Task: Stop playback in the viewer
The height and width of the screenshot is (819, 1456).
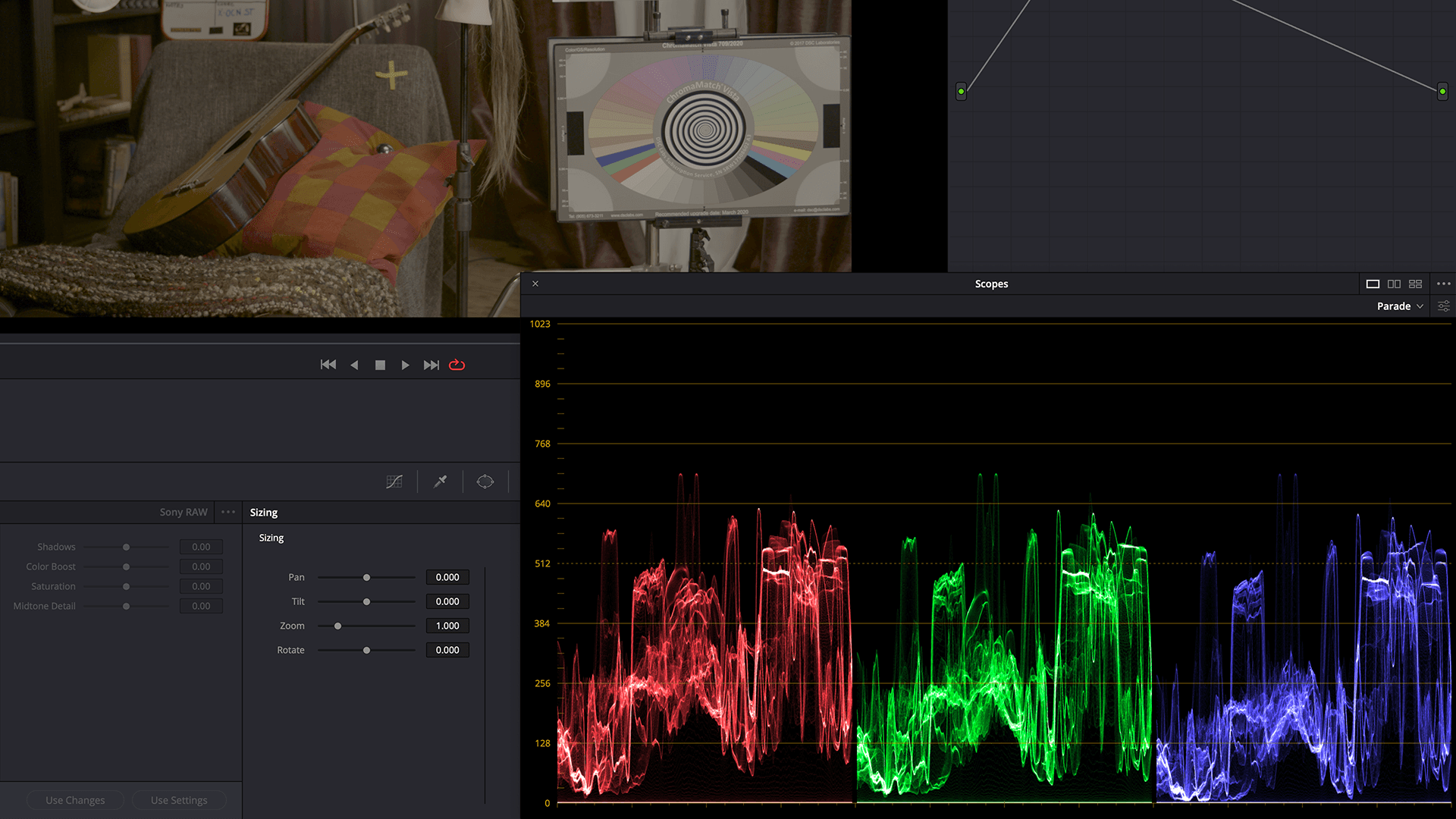Action: [380, 365]
